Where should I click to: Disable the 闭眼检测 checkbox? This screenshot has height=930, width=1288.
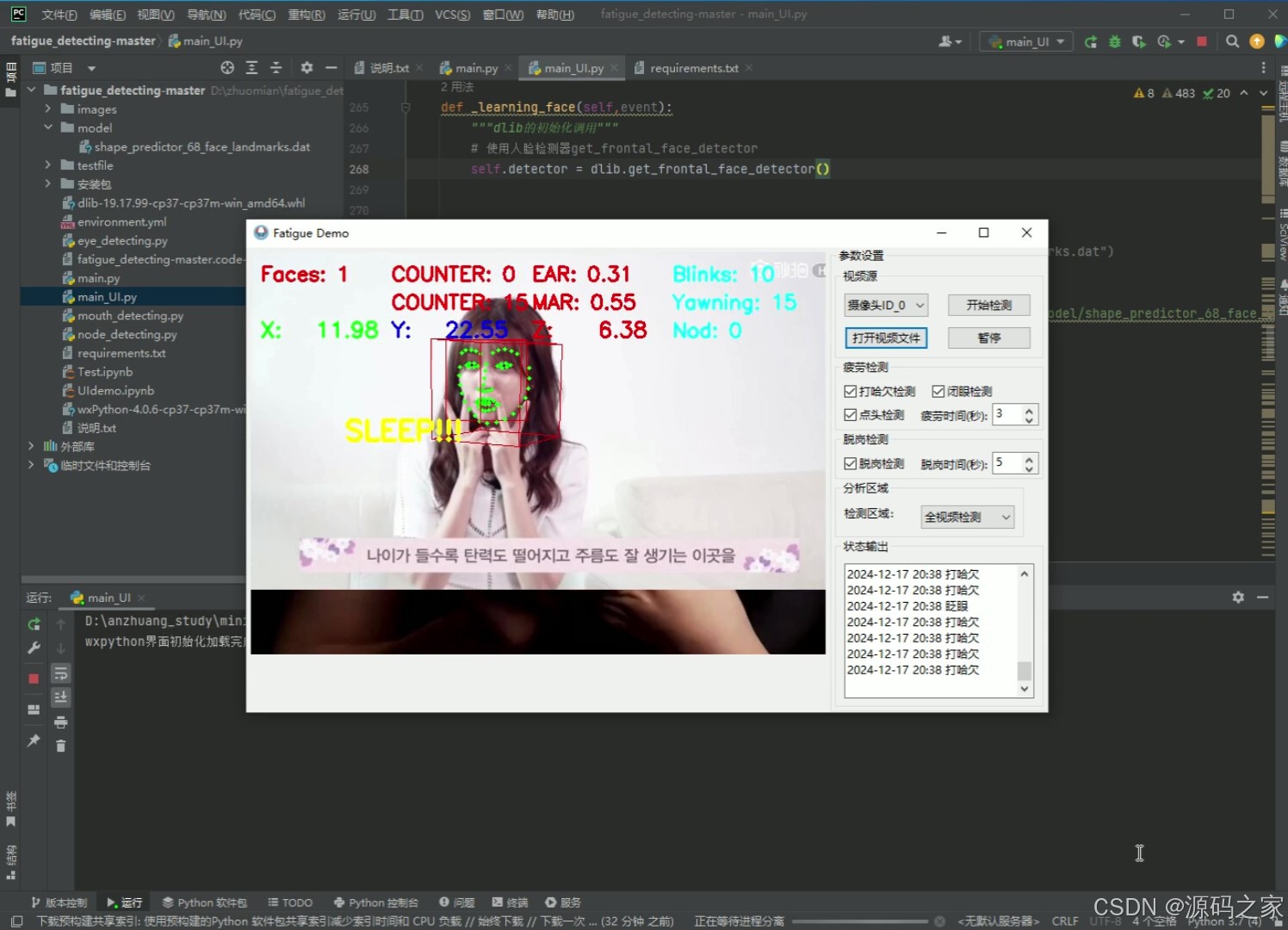[x=938, y=390]
